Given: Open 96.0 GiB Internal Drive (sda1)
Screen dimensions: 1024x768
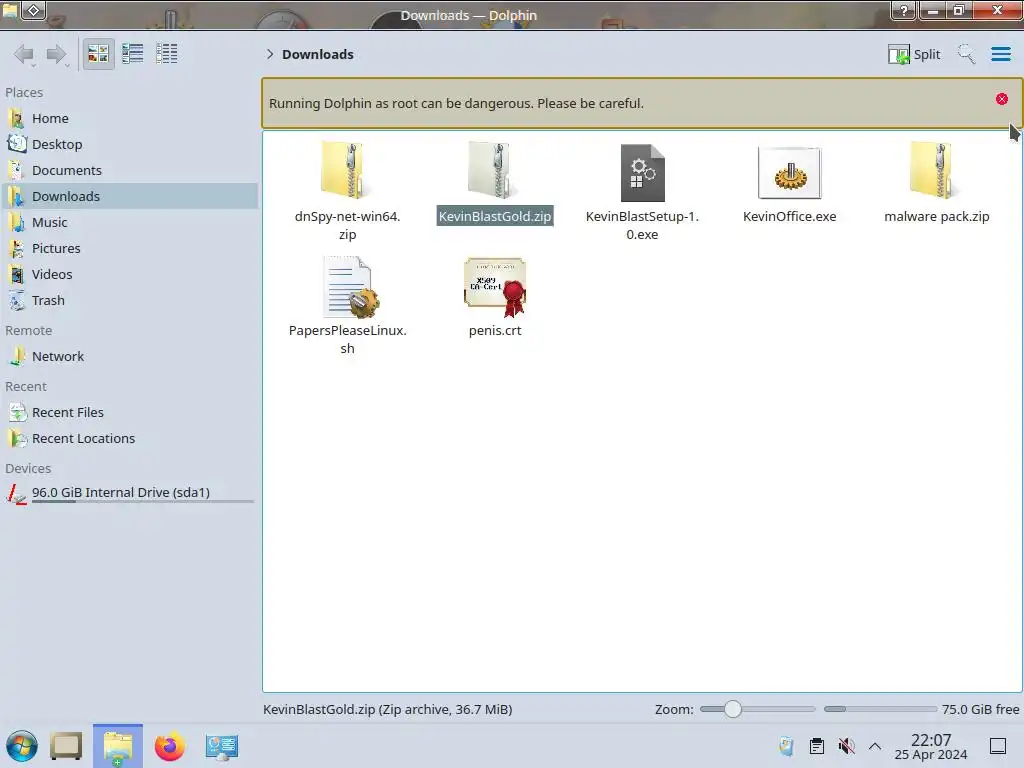Looking at the screenshot, I should (x=129, y=493).
